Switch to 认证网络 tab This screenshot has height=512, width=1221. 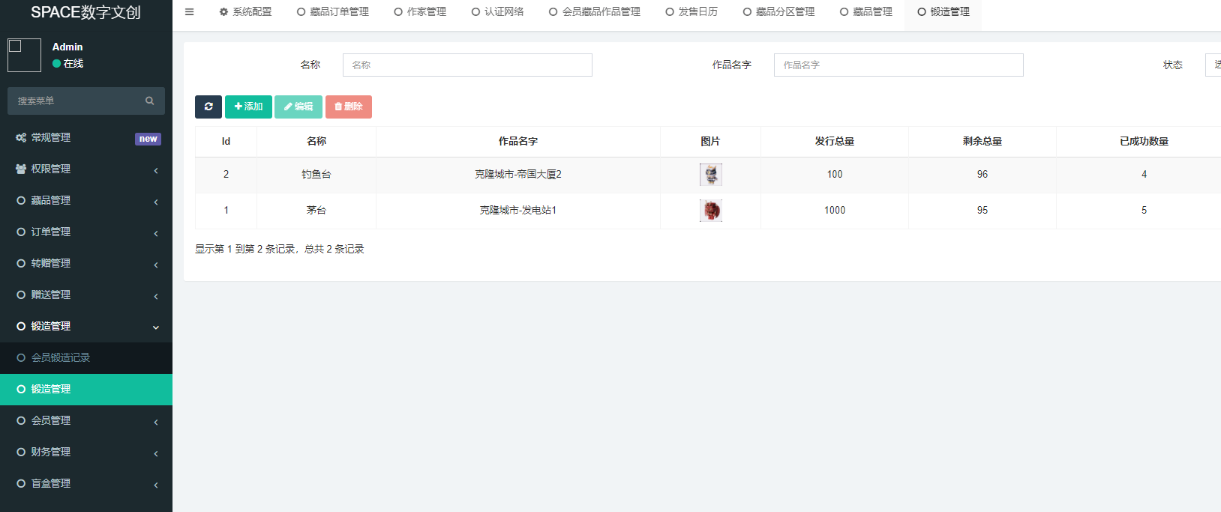[497, 12]
